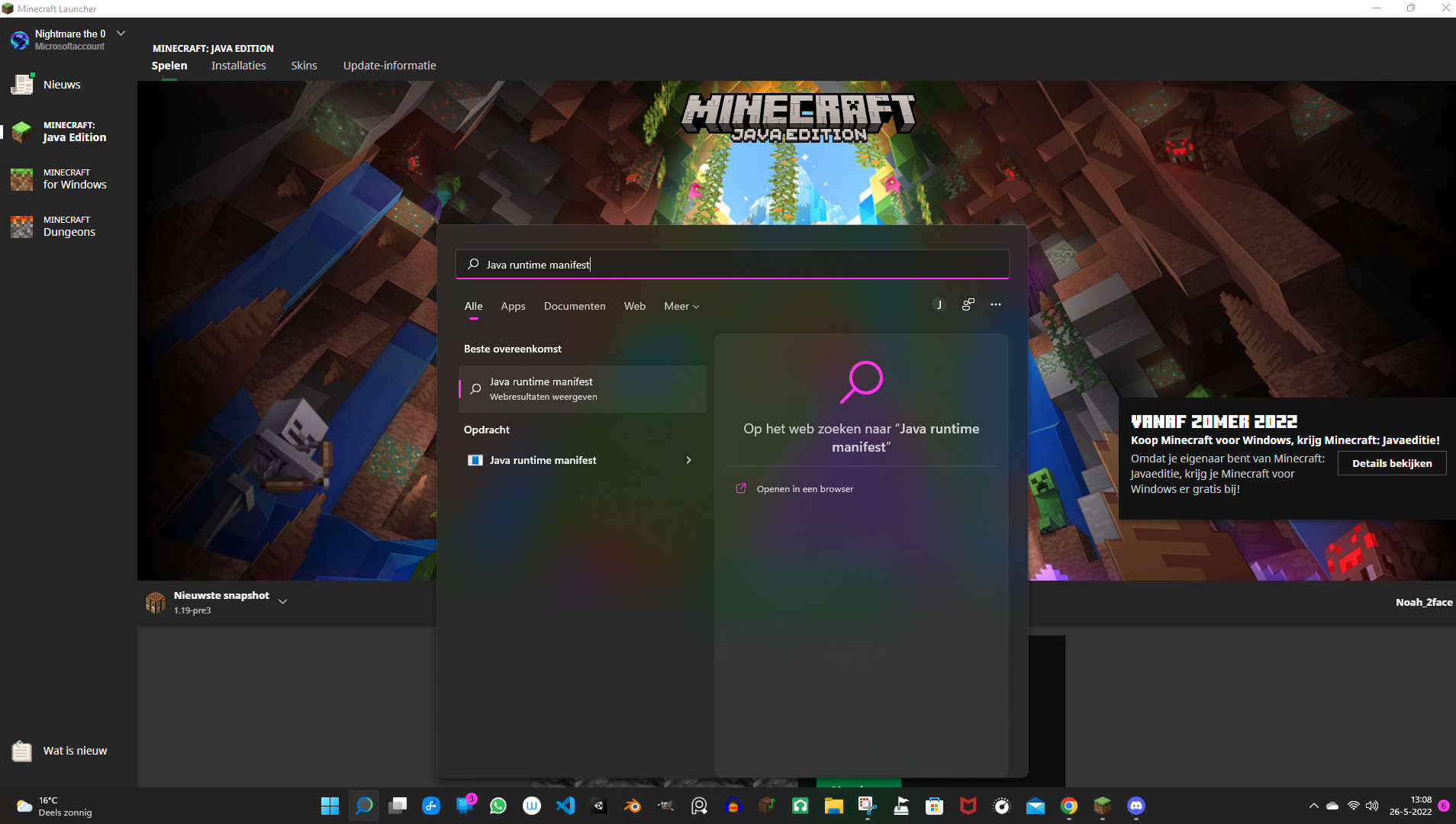Open Microsoft Store from the taskbar
1456x824 pixels.
(935, 806)
